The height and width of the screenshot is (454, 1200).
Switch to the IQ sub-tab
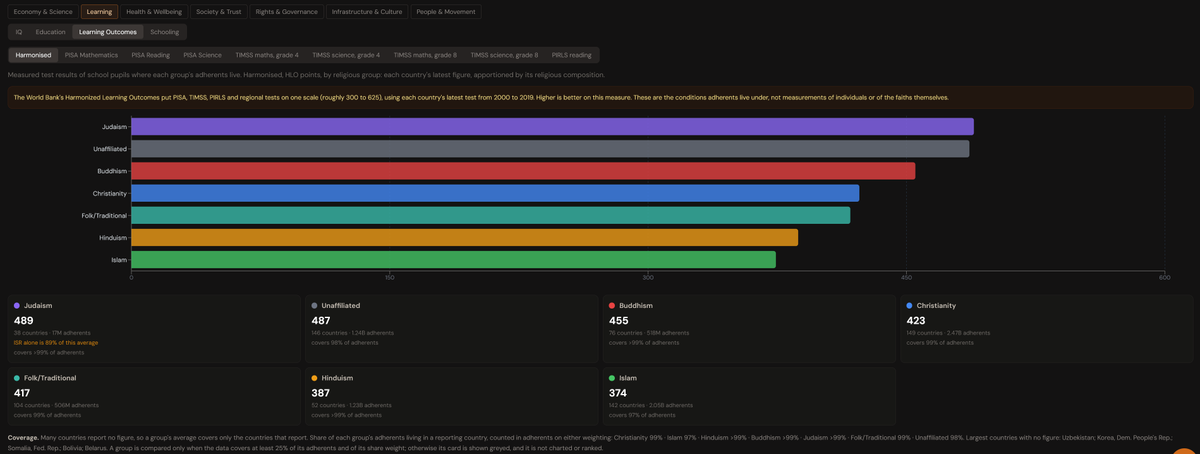click(x=19, y=32)
